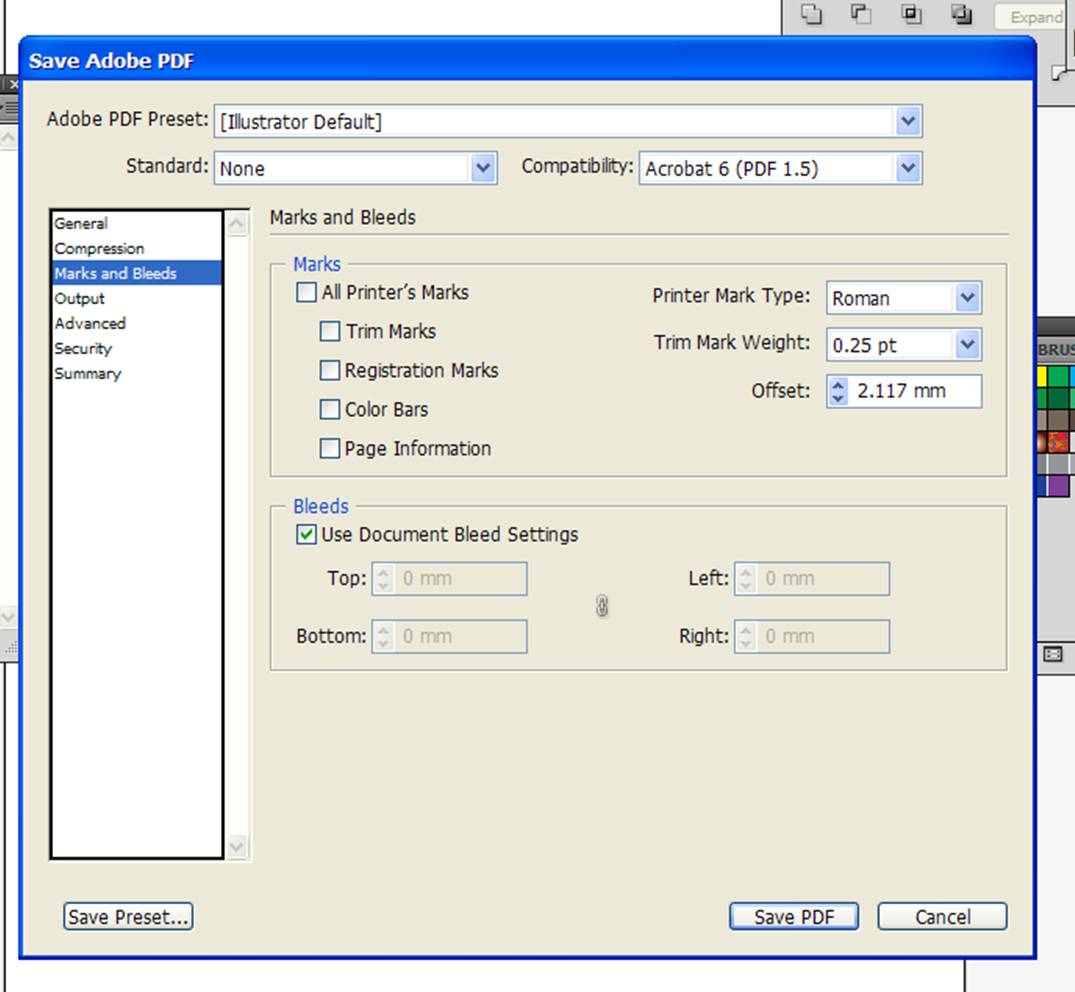Click the link chain icon between bleed fields
The height and width of the screenshot is (992, 1075).
(x=602, y=606)
